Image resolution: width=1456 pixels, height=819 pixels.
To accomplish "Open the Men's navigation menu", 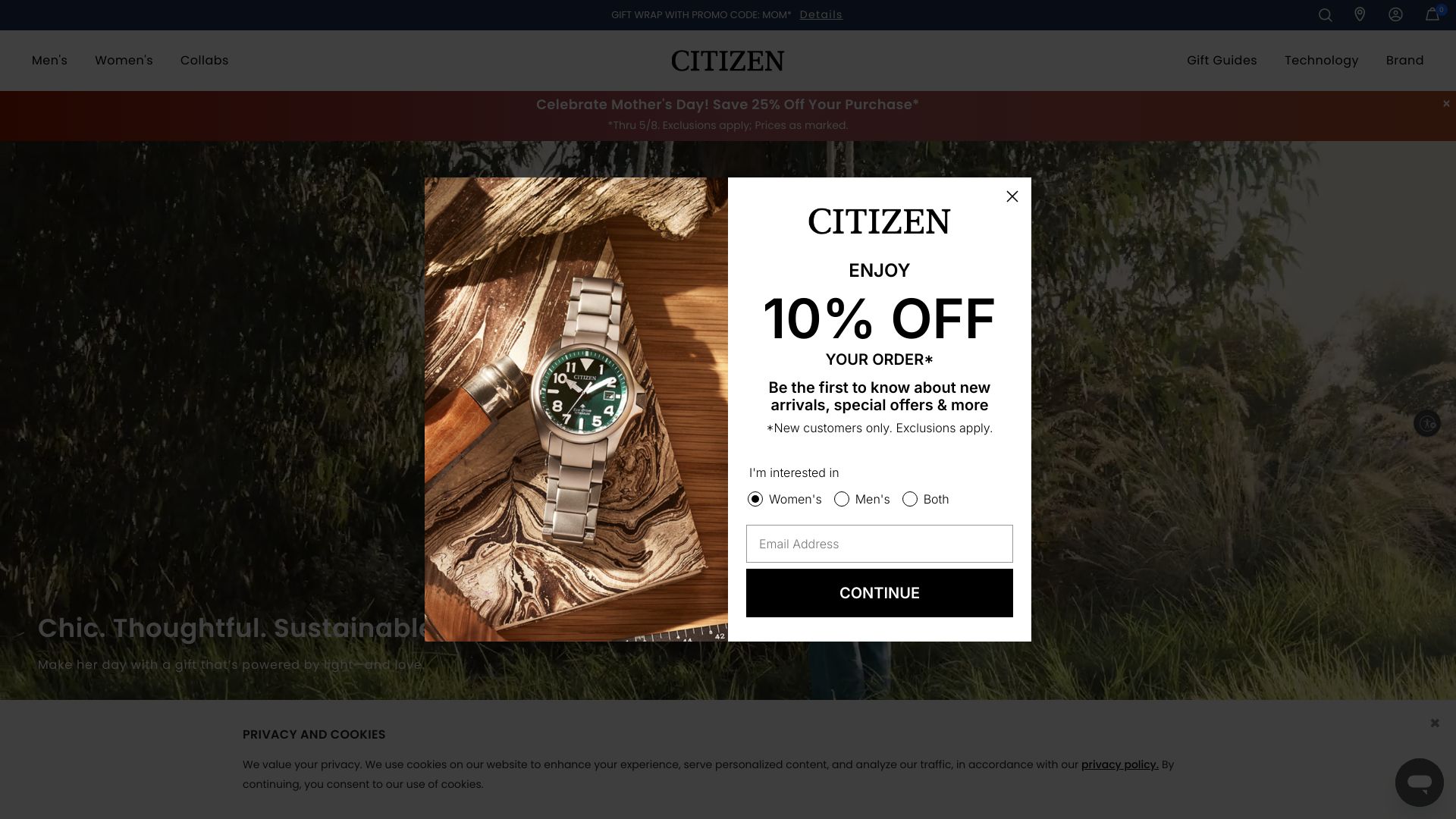I will point(49,60).
